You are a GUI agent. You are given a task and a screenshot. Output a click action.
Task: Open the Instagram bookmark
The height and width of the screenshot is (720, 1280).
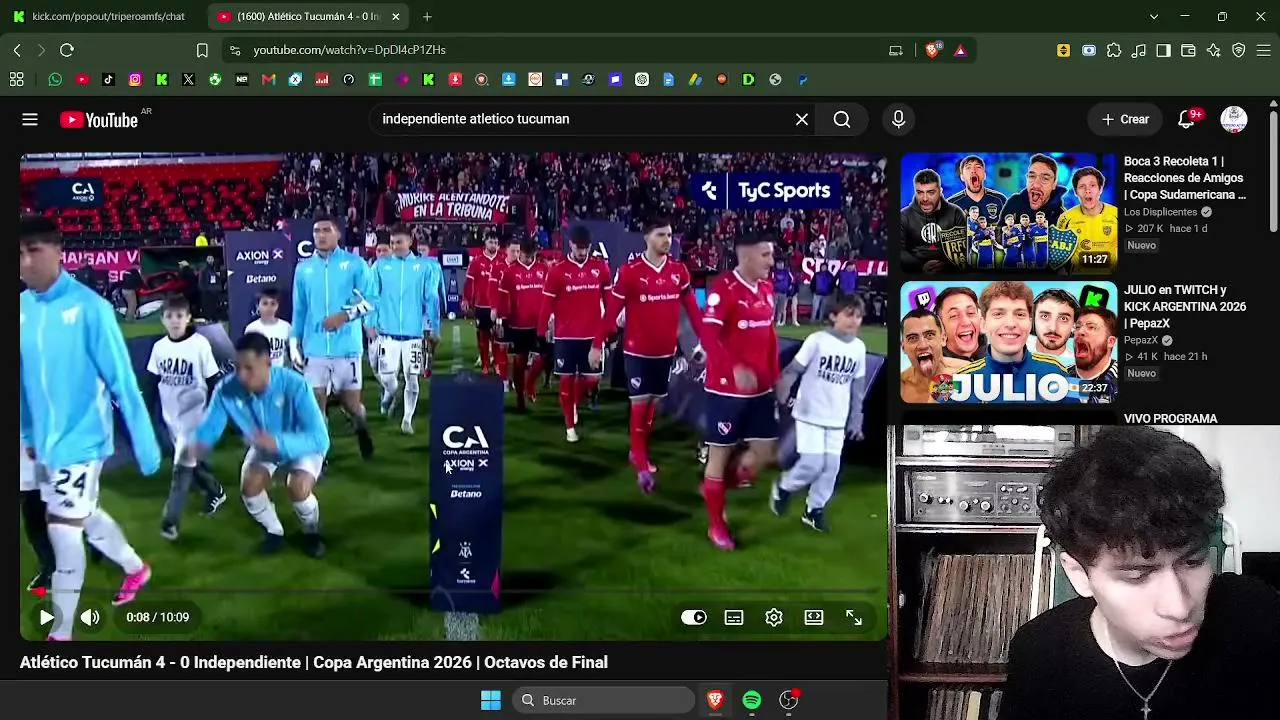click(x=135, y=80)
